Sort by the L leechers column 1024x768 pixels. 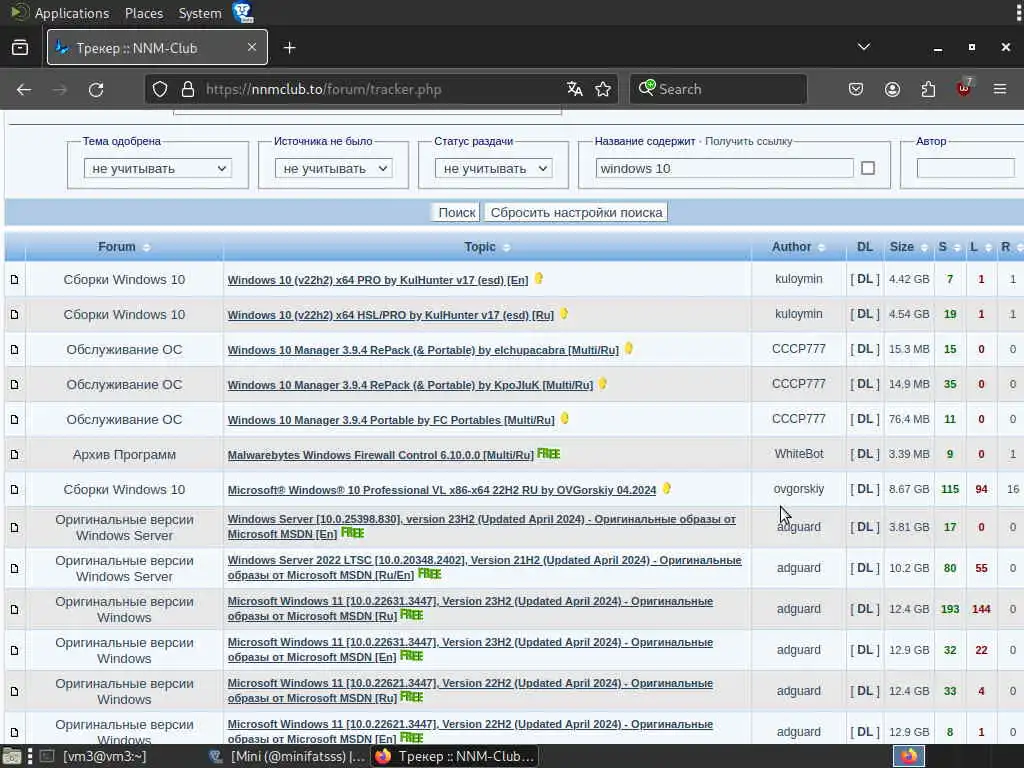click(974, 247)
